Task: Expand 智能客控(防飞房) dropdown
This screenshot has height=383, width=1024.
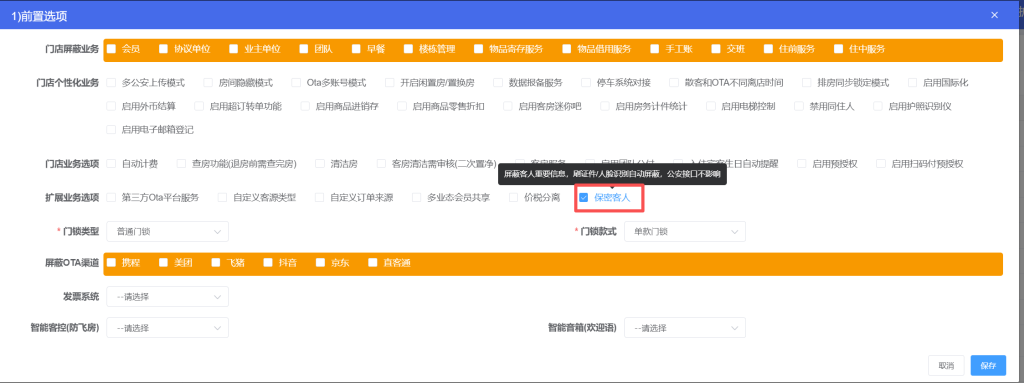Action: click(x=167, y=327)
